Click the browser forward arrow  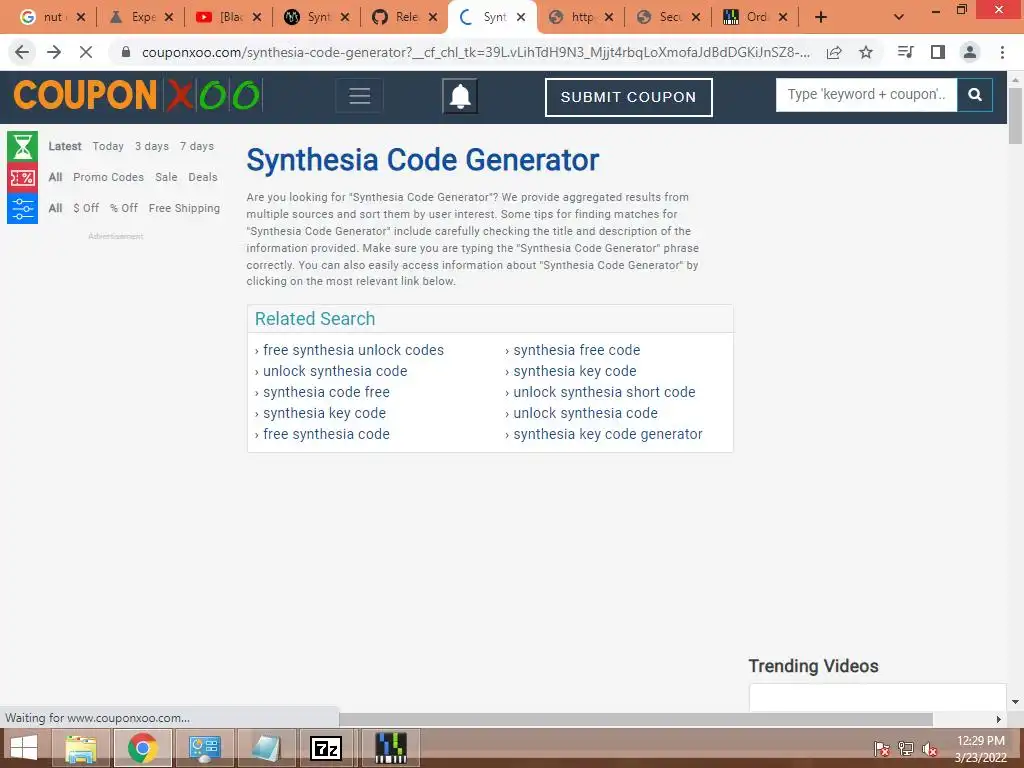click(54, 52)
